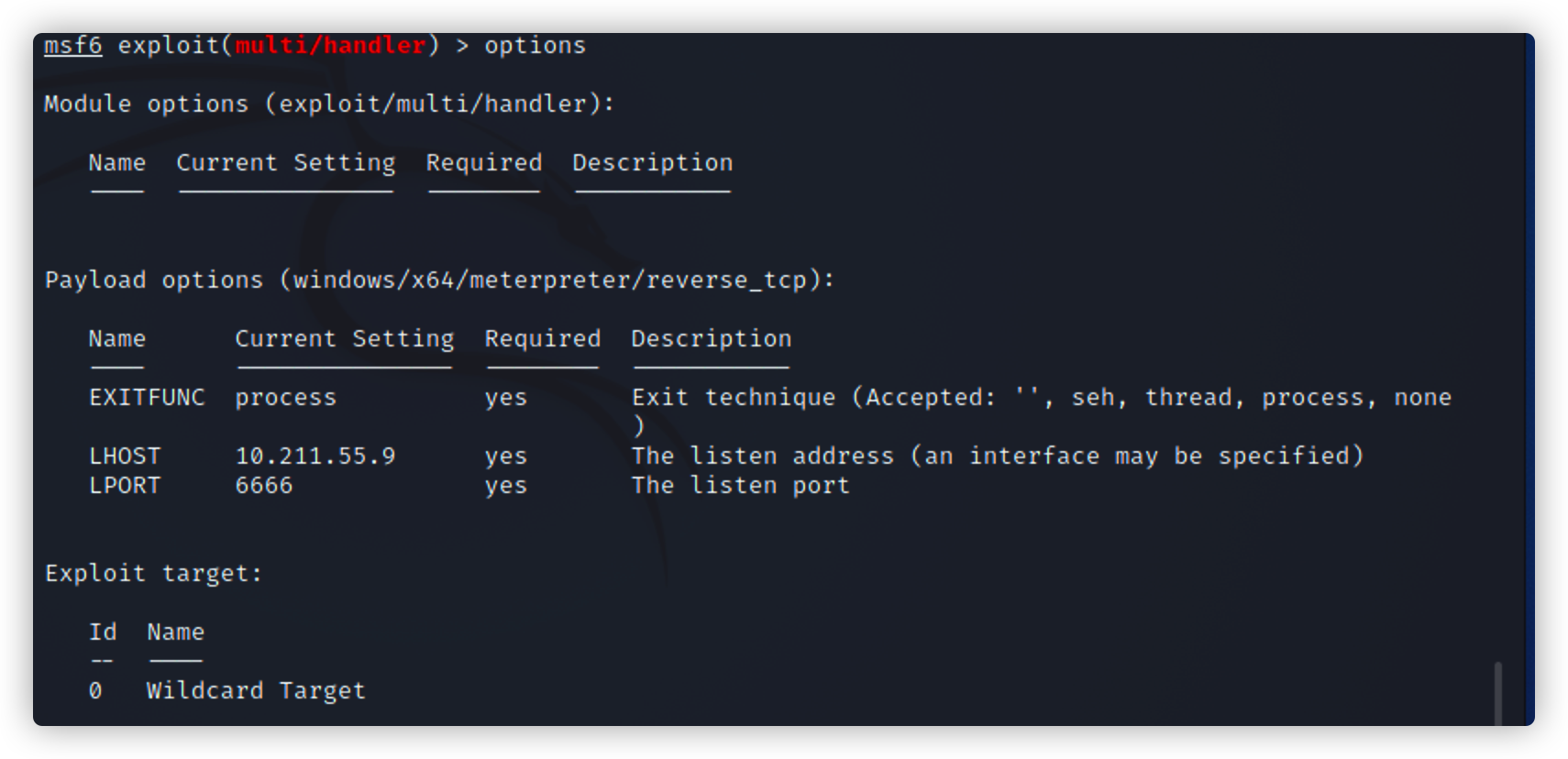The image size is (1568, 759).
Task: Click the Payload options heading line
Action: (x=439, y=280)
